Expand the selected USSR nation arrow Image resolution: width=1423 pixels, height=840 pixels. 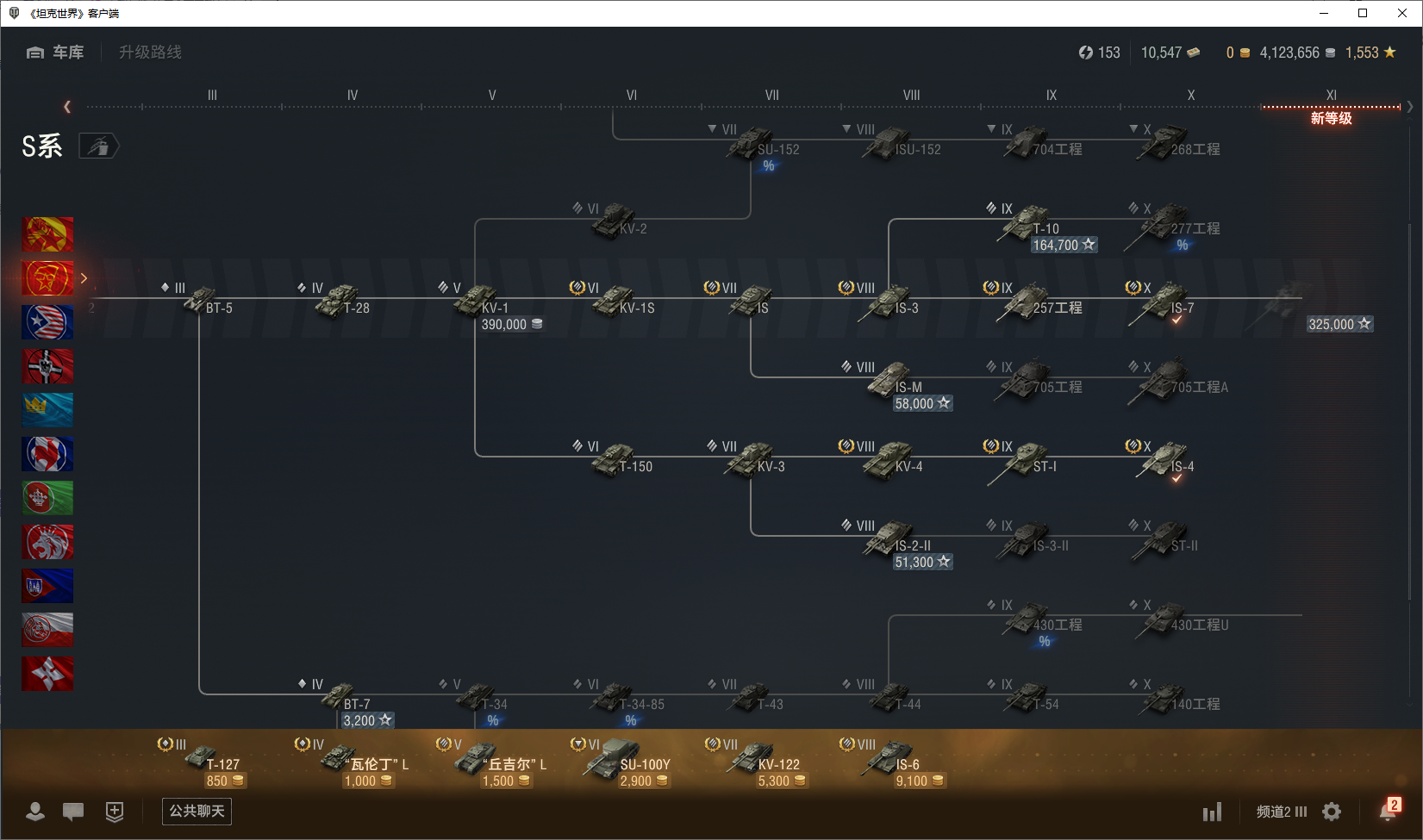[84, 278]
